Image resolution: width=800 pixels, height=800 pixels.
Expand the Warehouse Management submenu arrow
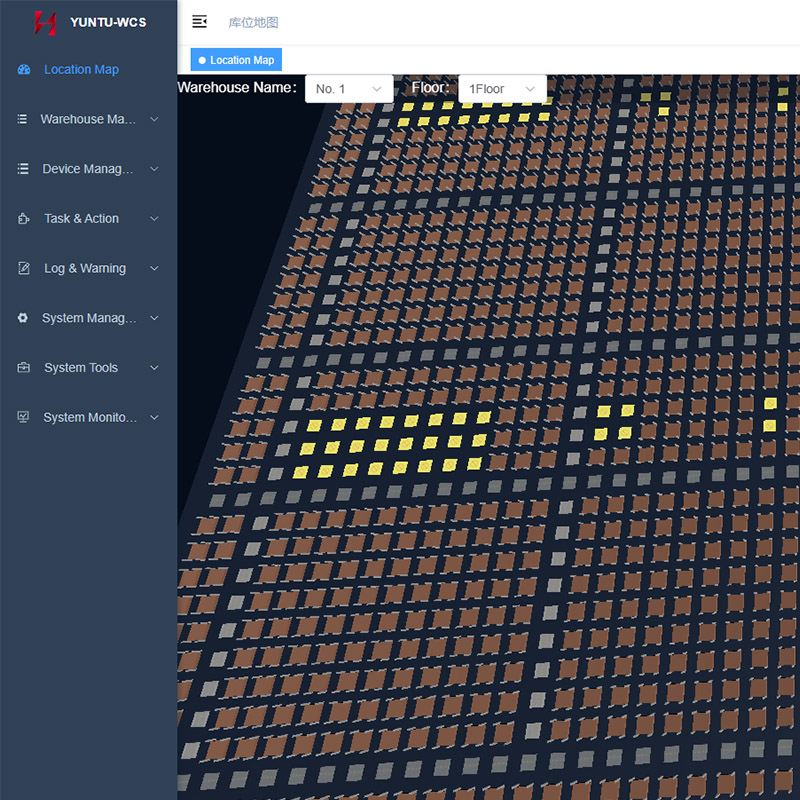(154, 119)
